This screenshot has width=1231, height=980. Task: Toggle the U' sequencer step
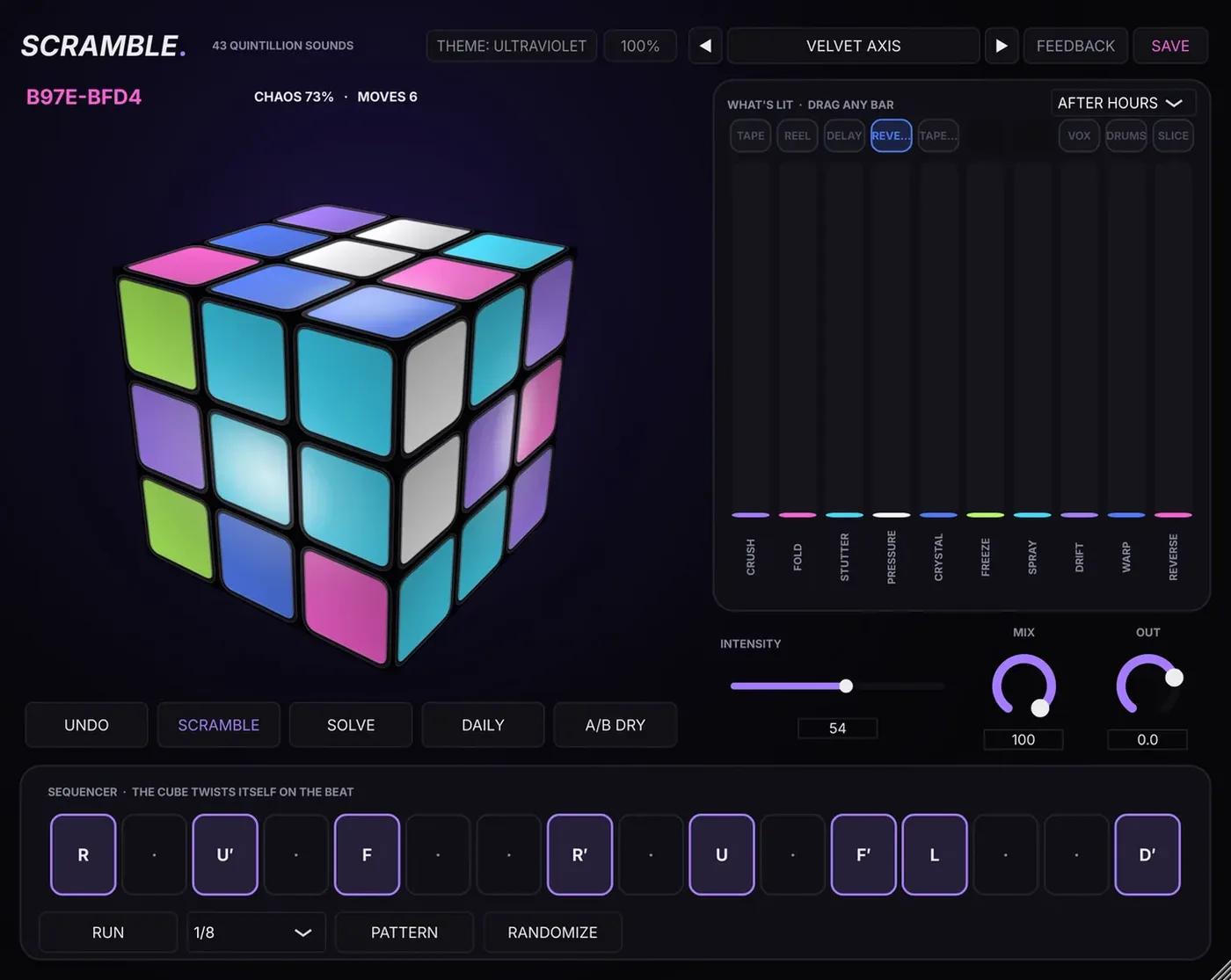tap(225, 854)
